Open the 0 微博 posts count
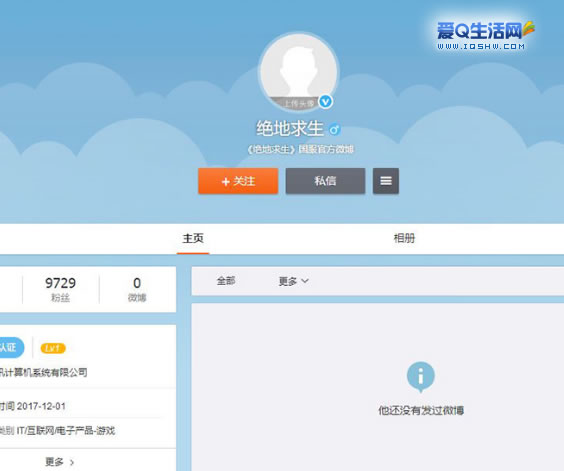This screenshot has height=471, width=564. click(x=137, y=289)
